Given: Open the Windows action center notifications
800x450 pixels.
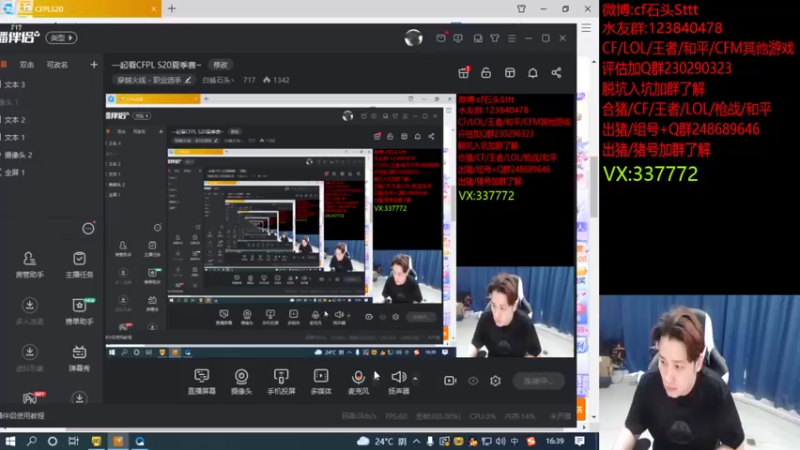Looking at the screenshot, I should click(580, 441).
